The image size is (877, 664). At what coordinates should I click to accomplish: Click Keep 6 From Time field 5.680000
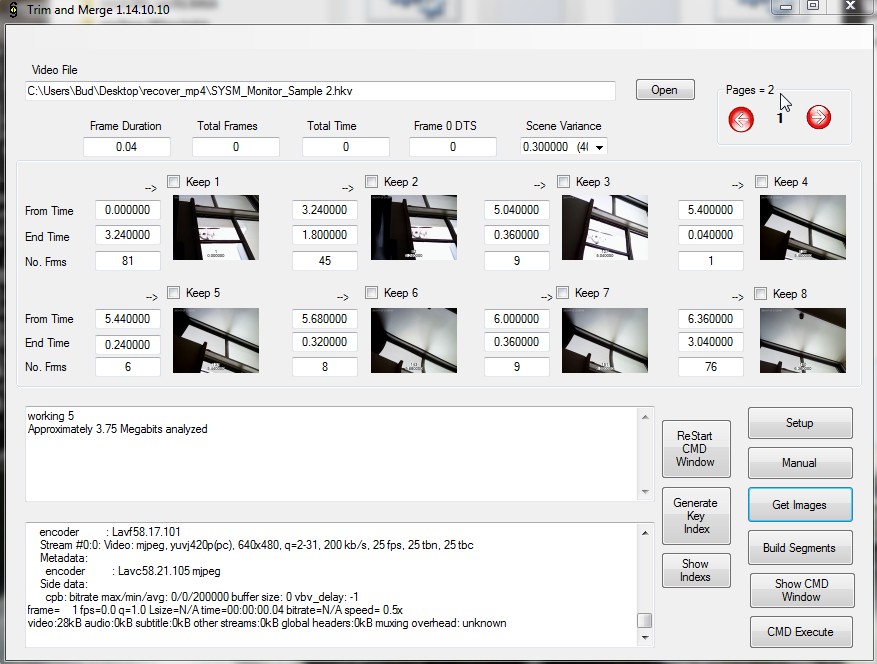click(325, 319)
